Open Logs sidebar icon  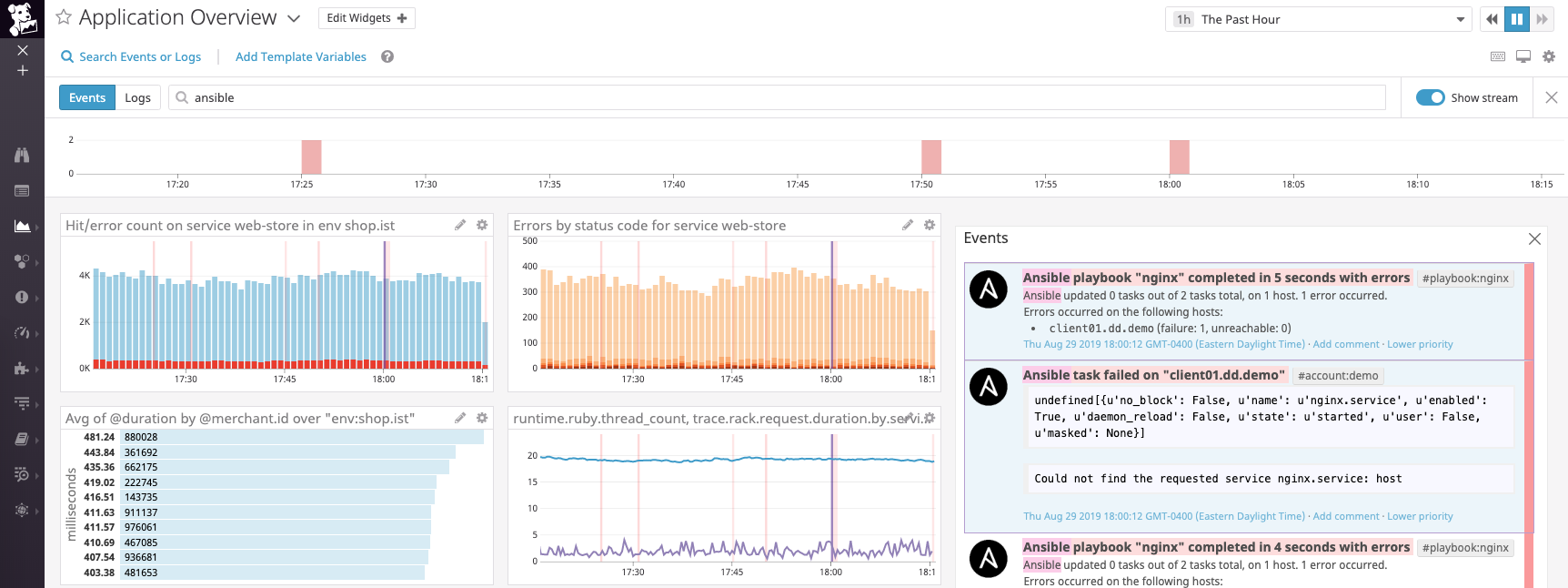tap(22, 474)
